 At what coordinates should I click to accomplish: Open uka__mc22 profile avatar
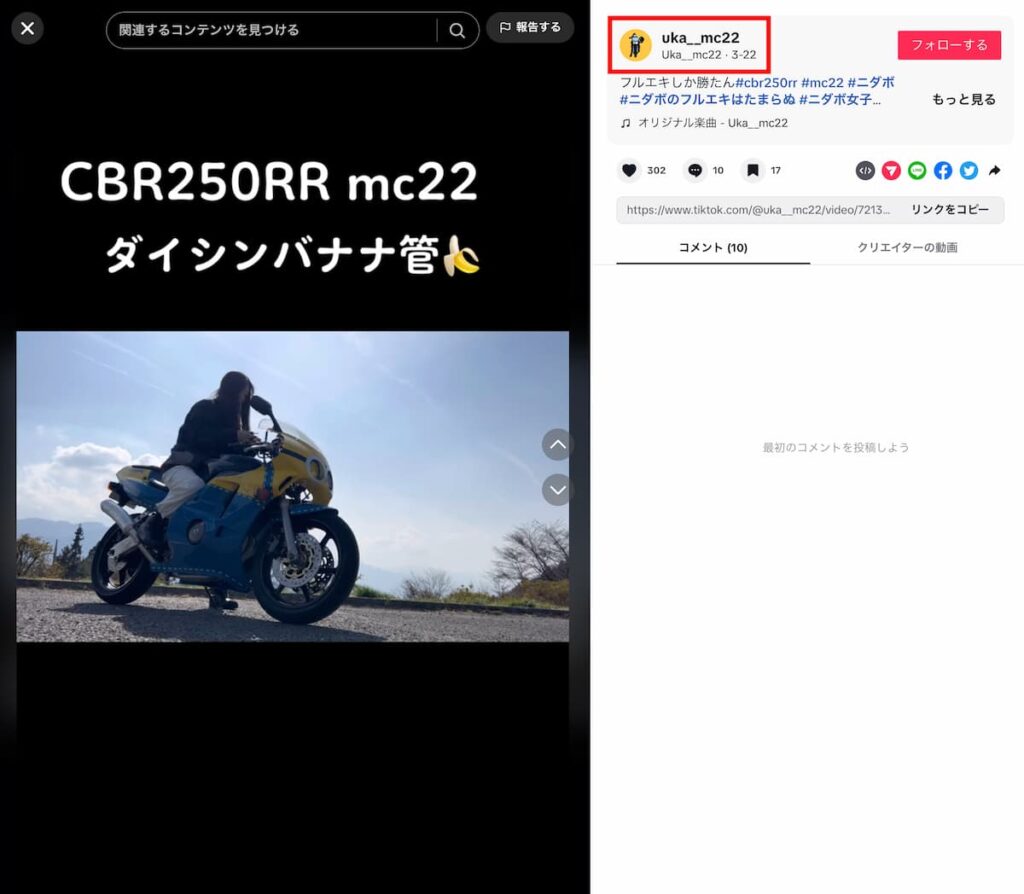[x=636, y=45]
